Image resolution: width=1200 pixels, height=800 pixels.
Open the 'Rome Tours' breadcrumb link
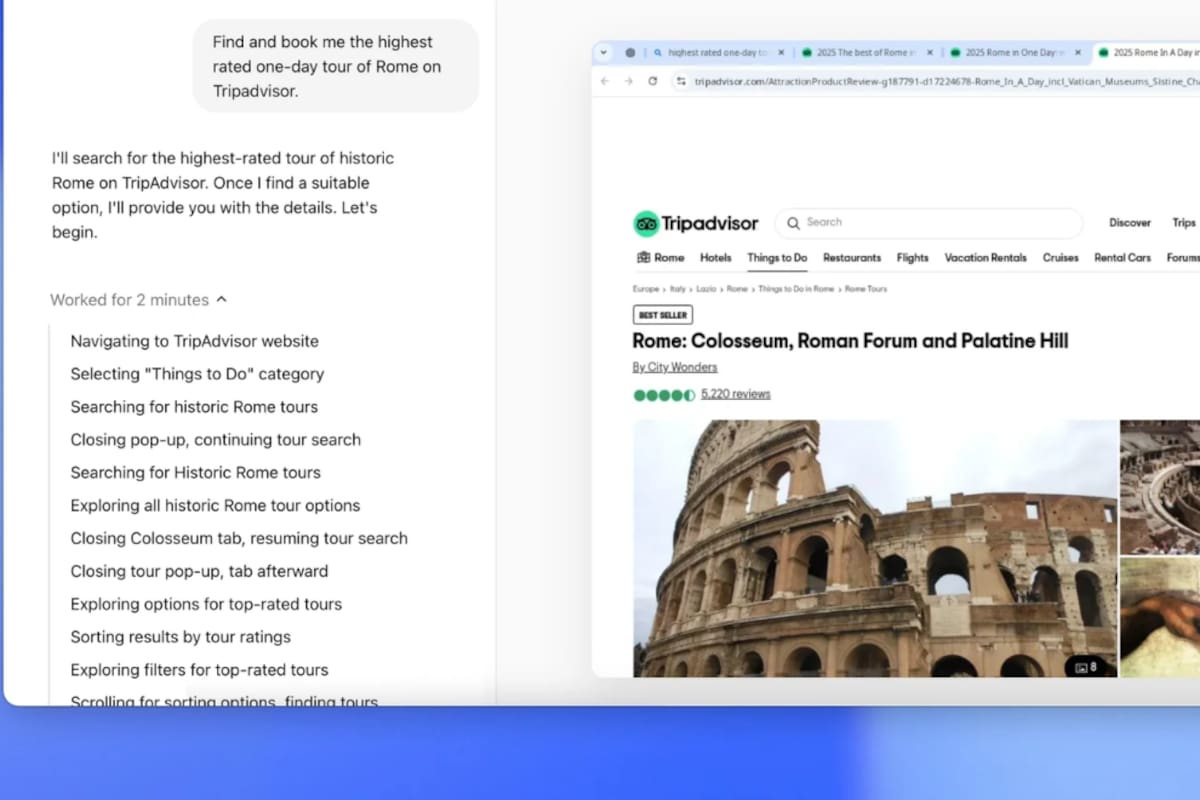click(866, 289)
